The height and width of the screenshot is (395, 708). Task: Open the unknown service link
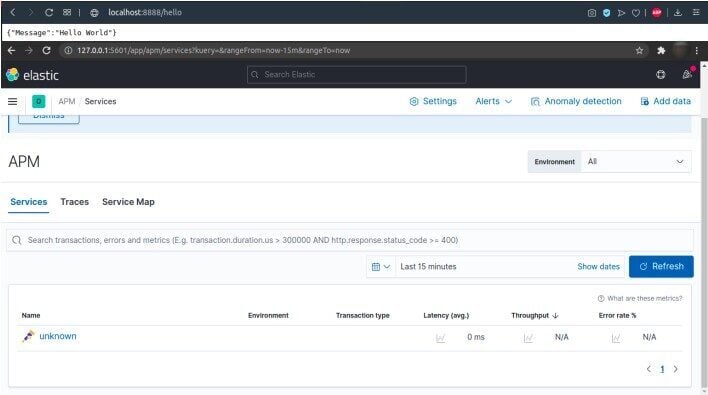click(x=58, y=336)
